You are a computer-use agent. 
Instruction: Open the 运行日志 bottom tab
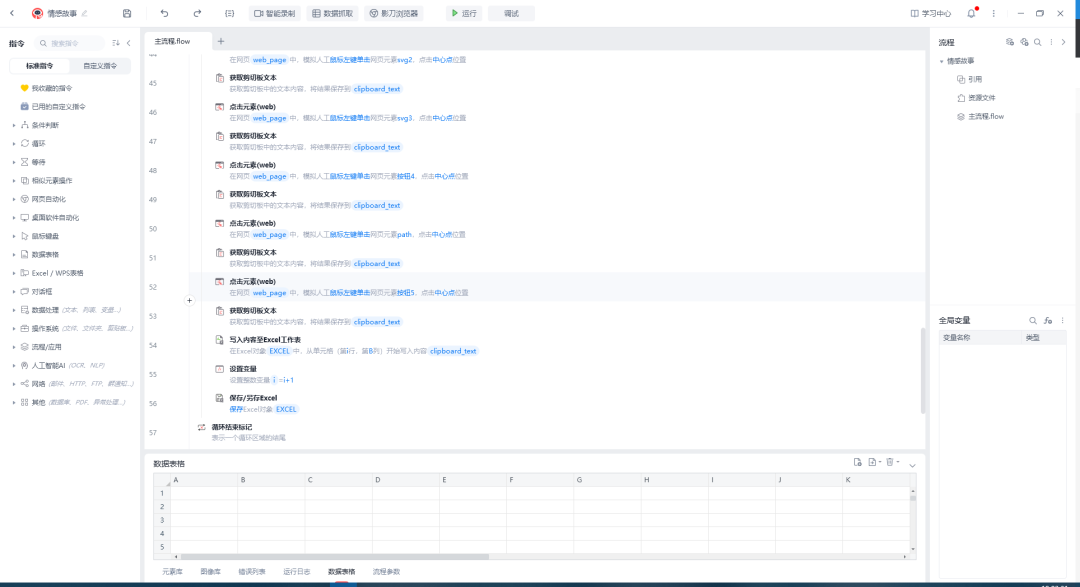coord(296,572)
